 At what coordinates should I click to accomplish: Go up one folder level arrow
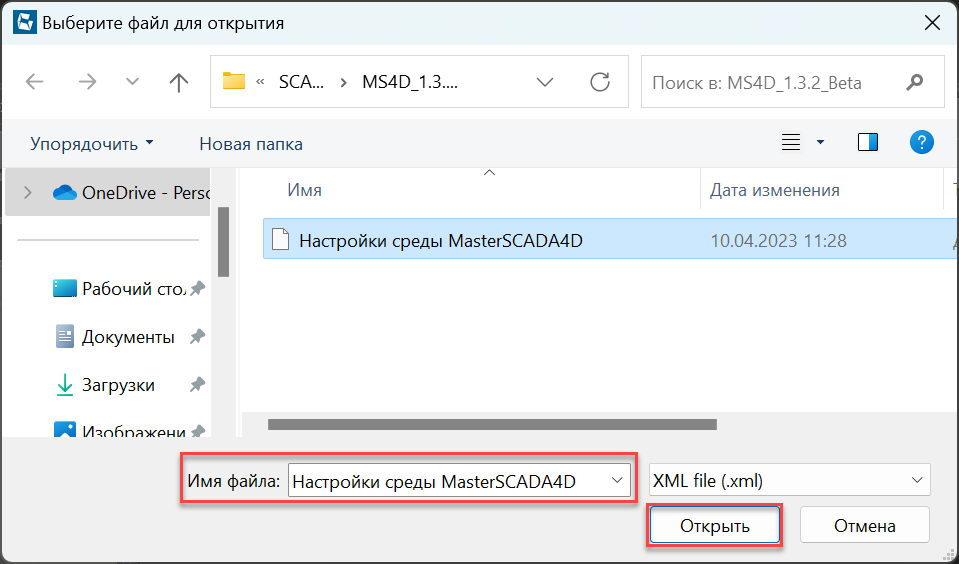coord(178,82)
